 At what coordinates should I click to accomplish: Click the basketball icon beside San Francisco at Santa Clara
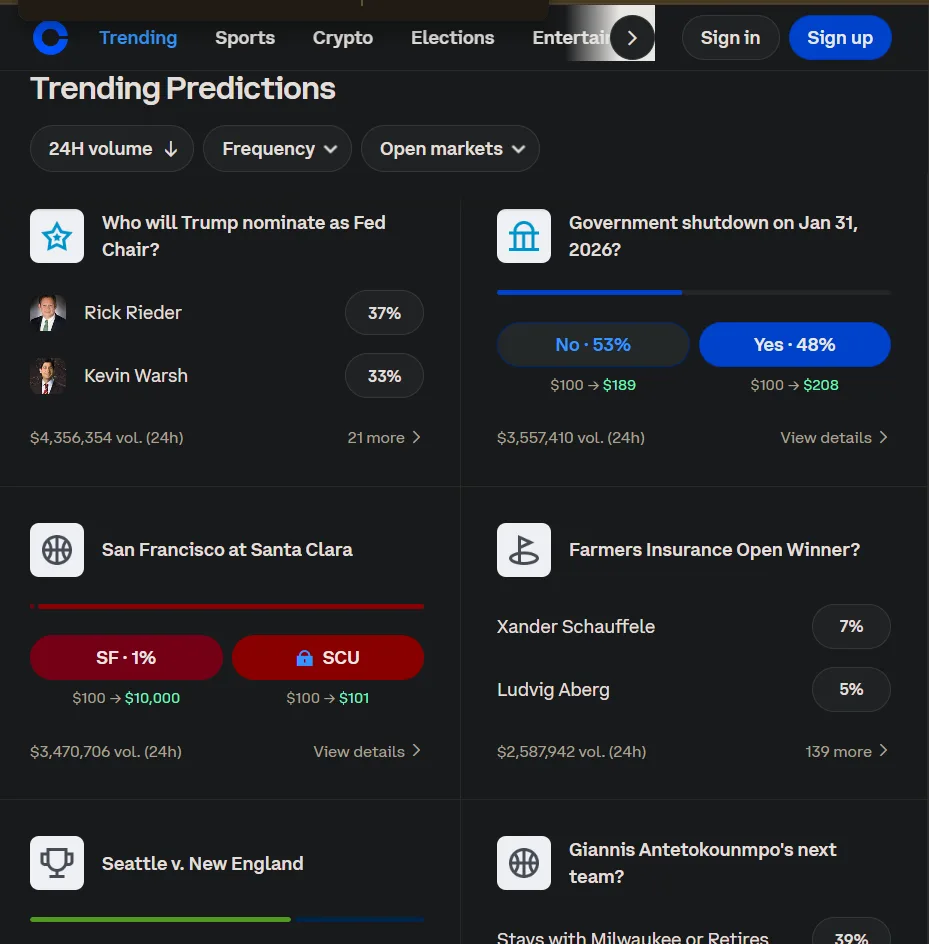pos(56,550)
